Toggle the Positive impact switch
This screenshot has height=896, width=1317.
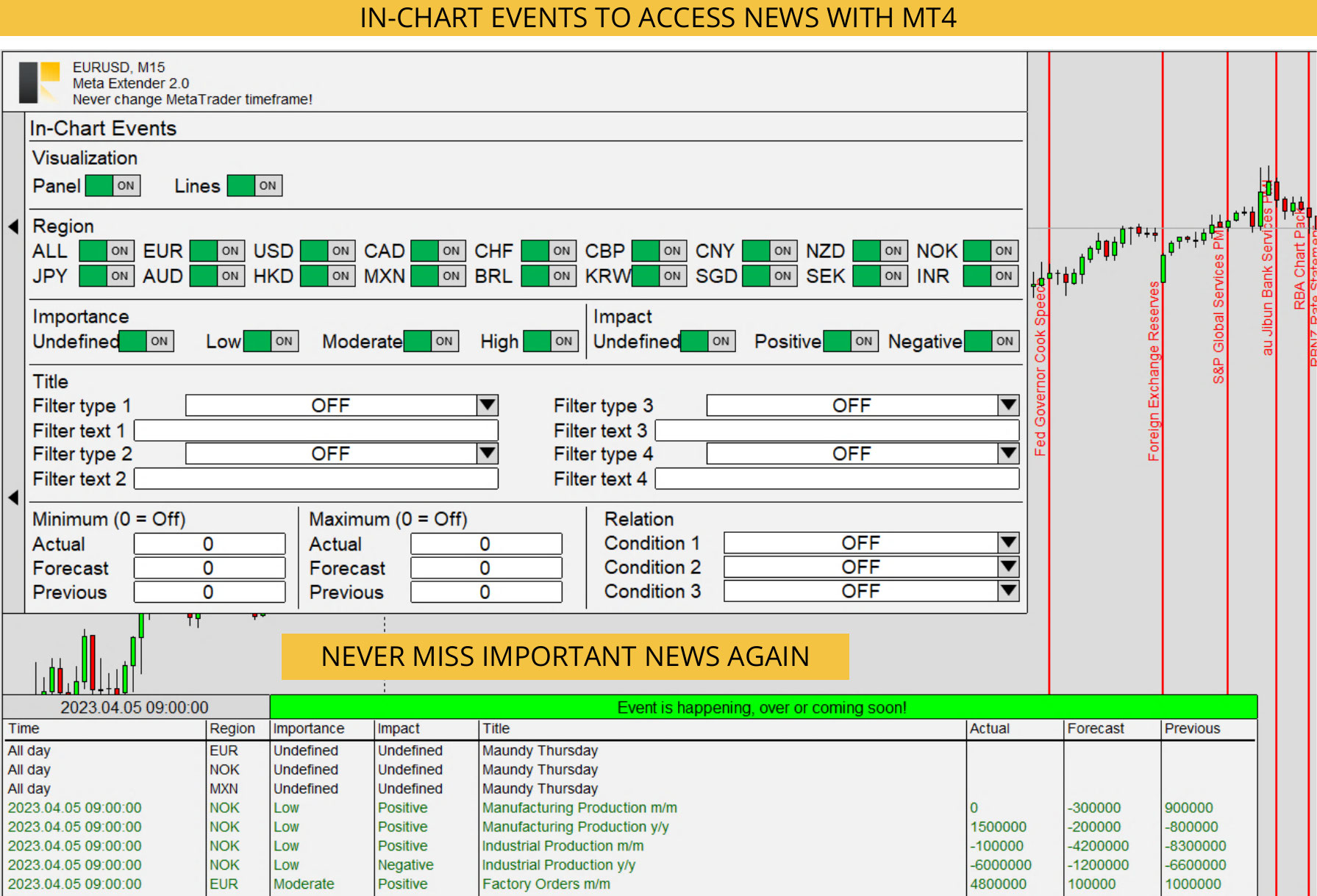coord(851,341)
